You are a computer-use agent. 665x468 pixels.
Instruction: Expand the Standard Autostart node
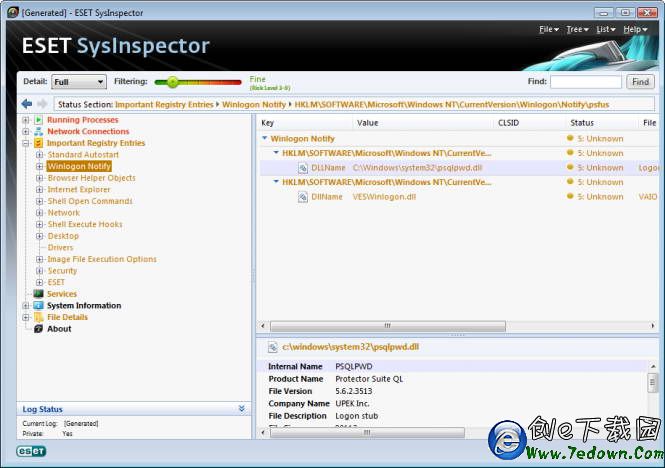(x=39, y=155)
